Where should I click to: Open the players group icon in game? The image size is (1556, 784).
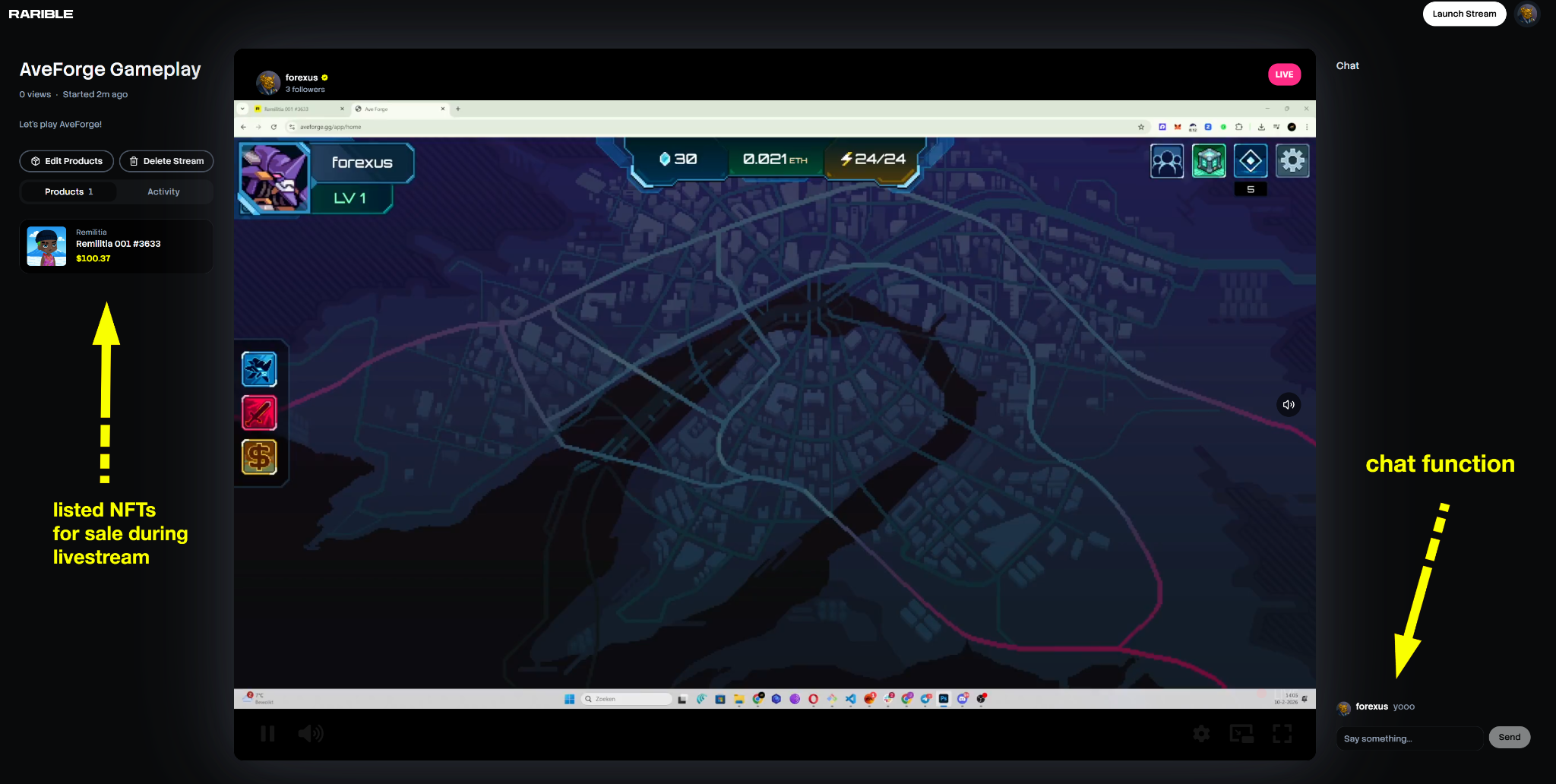tap(1167, 161)
